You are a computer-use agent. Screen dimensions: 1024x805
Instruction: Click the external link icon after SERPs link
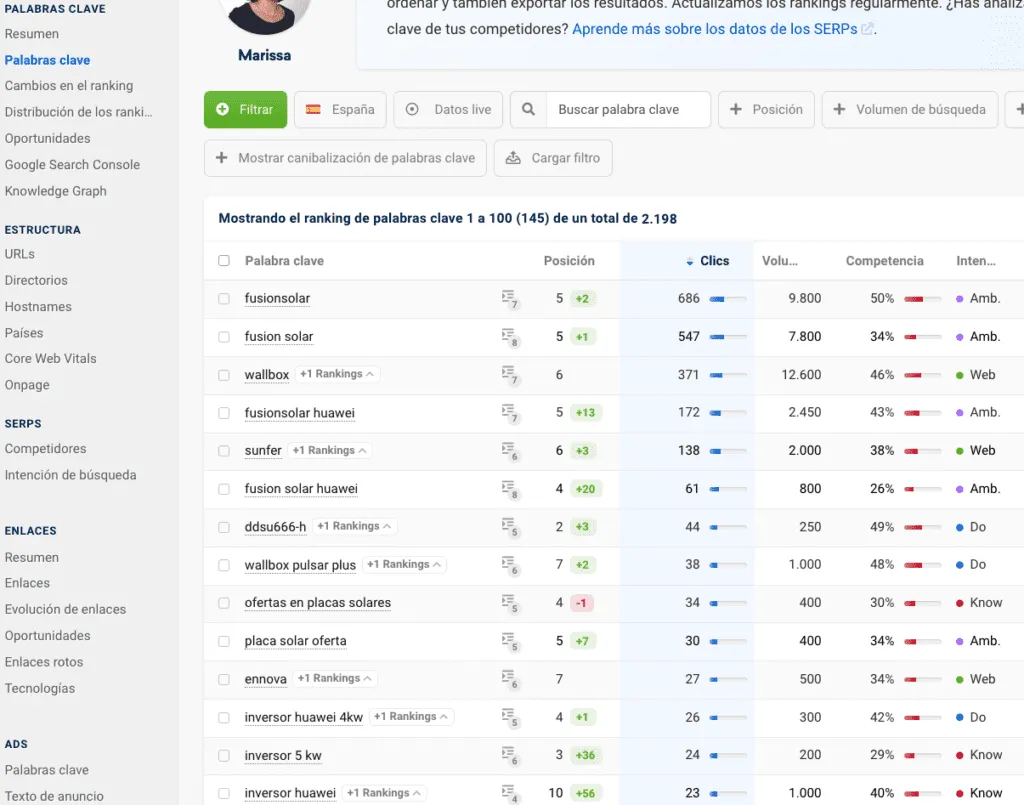(867, 29)
